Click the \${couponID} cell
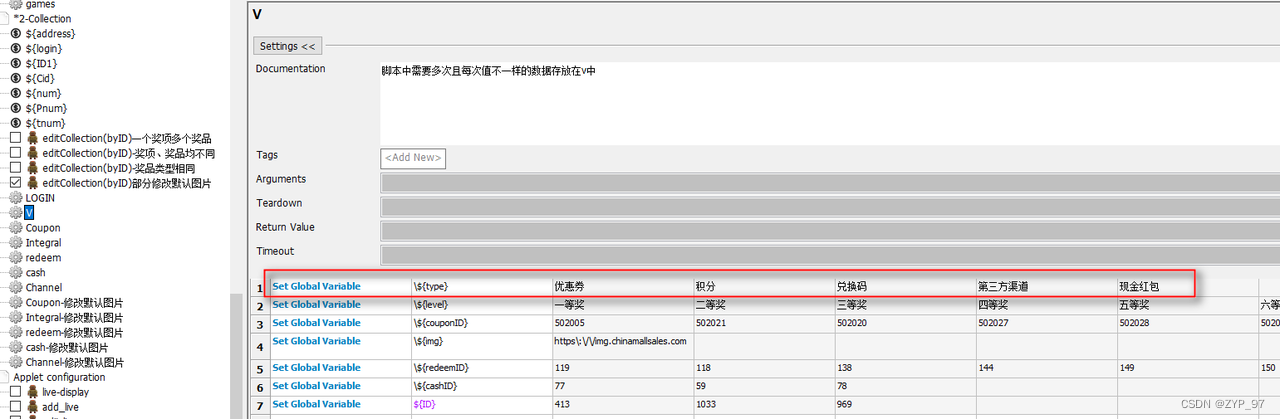The height and width of the screenshot is (419, 1280). click(481, 323)
